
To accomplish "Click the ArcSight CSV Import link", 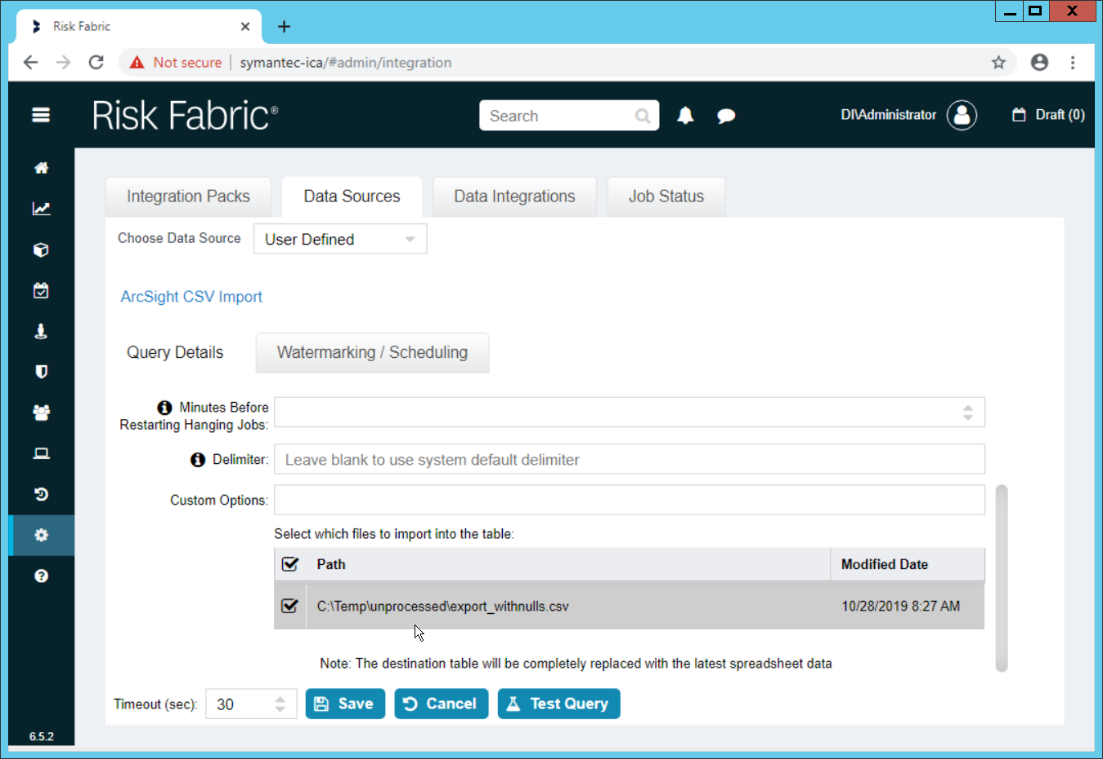I will 191,297.
